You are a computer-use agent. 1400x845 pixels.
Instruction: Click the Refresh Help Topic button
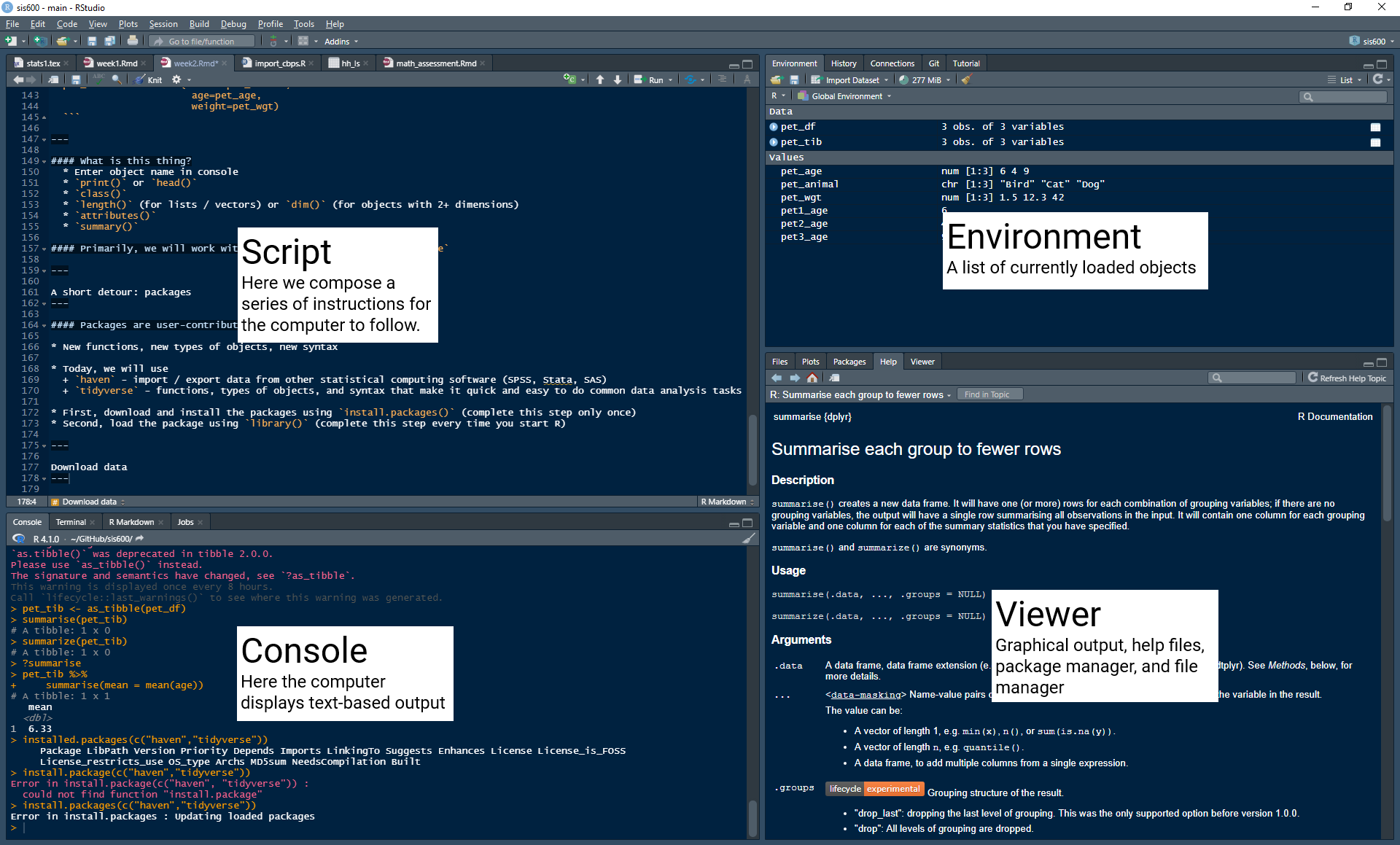(x=1347, y=378)
